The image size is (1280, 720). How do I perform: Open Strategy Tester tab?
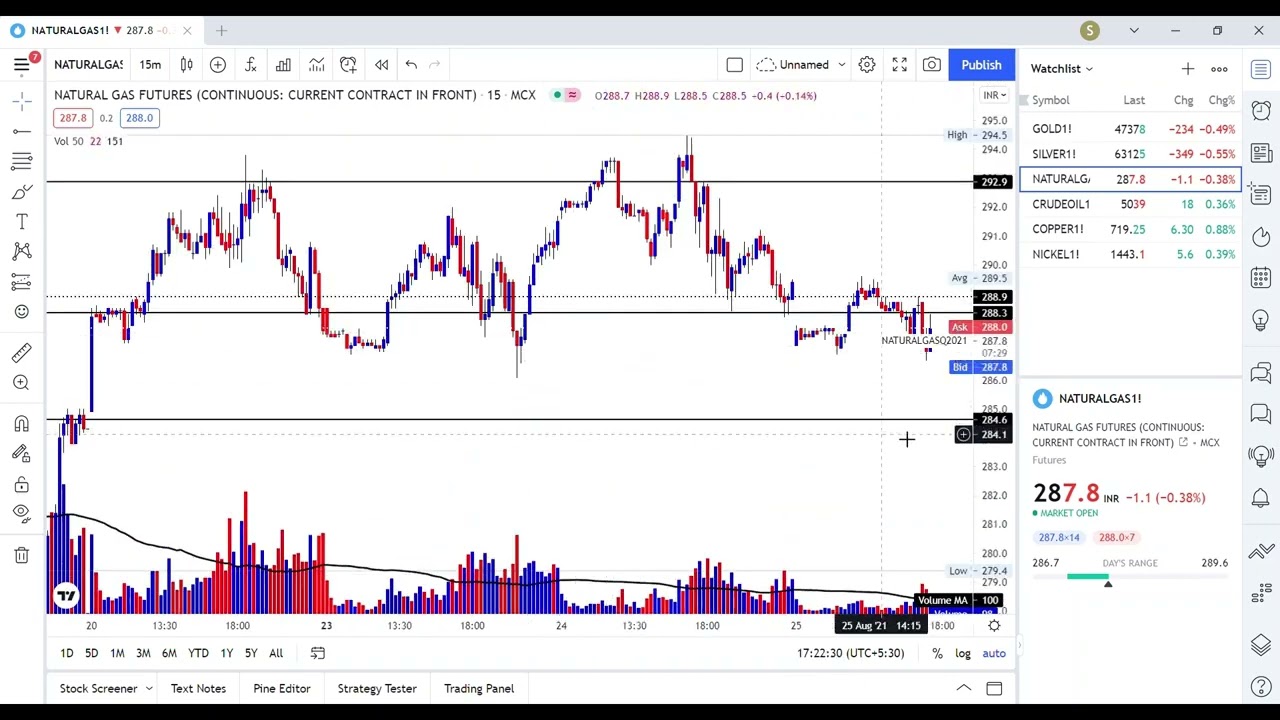click(377, 688)
